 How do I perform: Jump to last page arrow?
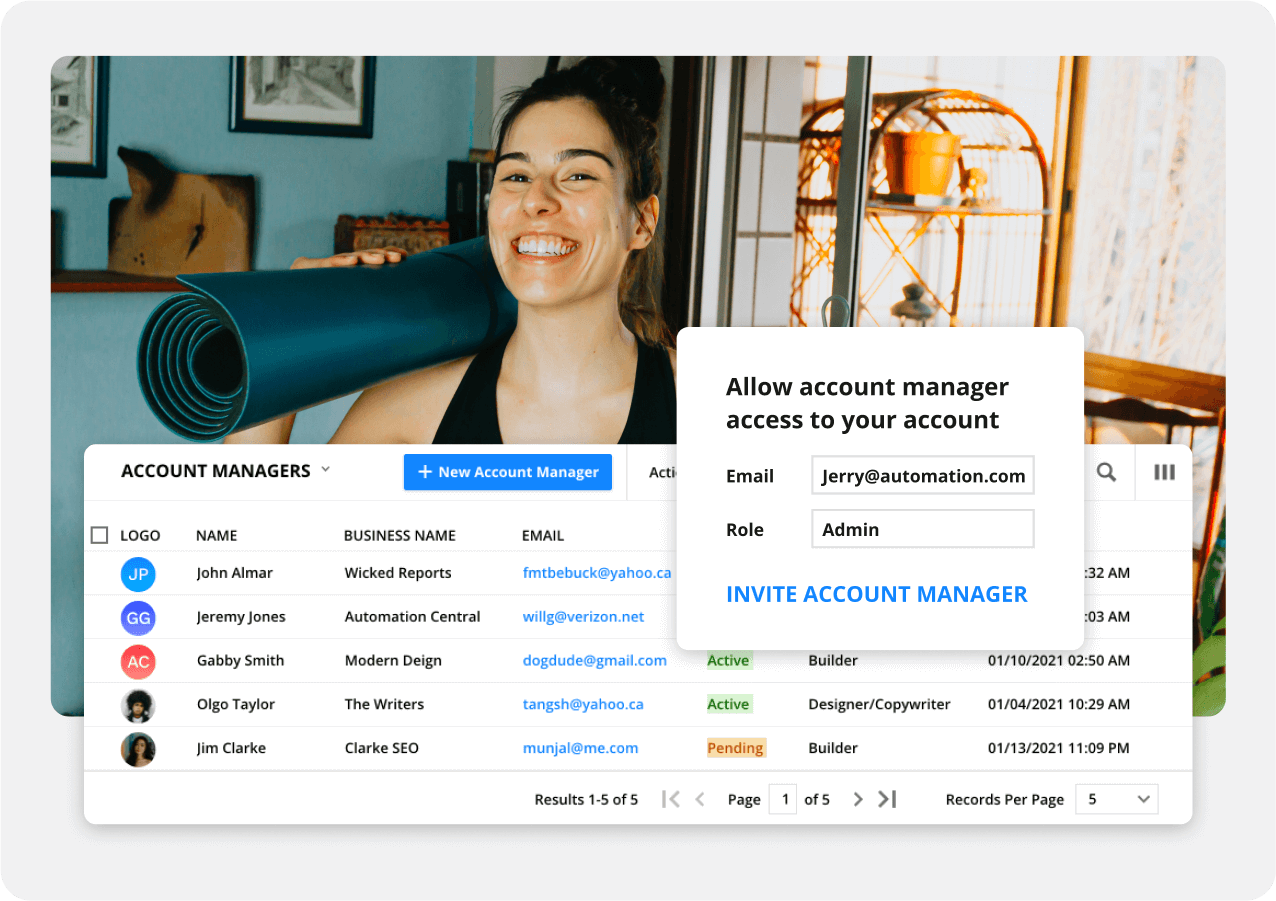887,799
